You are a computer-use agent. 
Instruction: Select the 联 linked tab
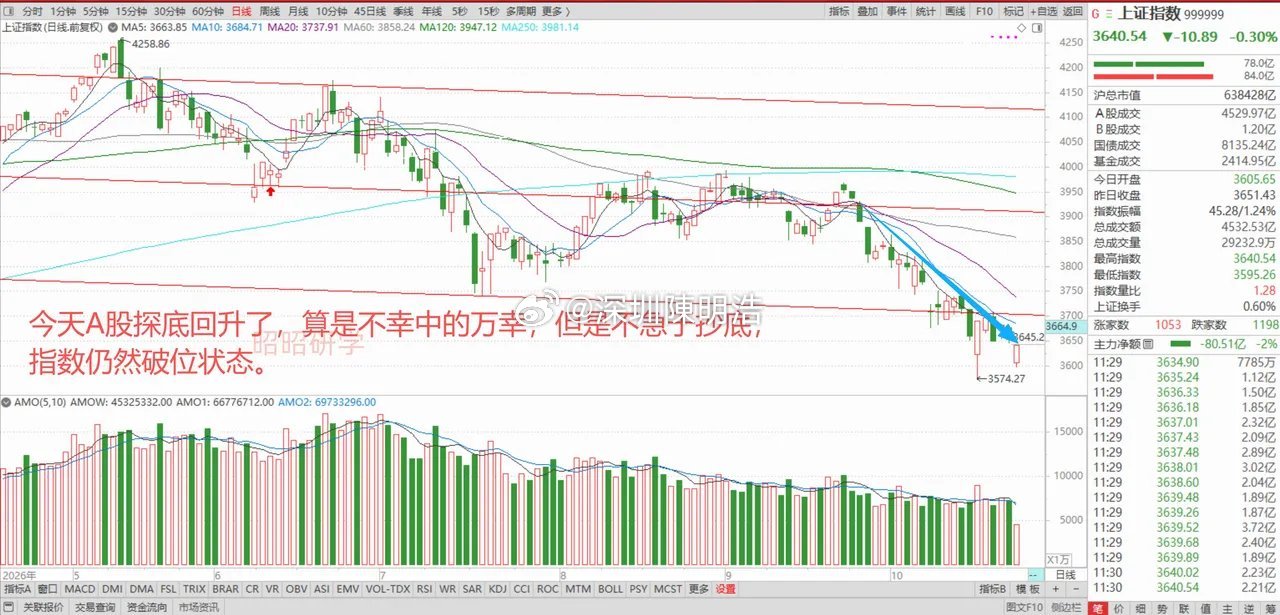1184,607
